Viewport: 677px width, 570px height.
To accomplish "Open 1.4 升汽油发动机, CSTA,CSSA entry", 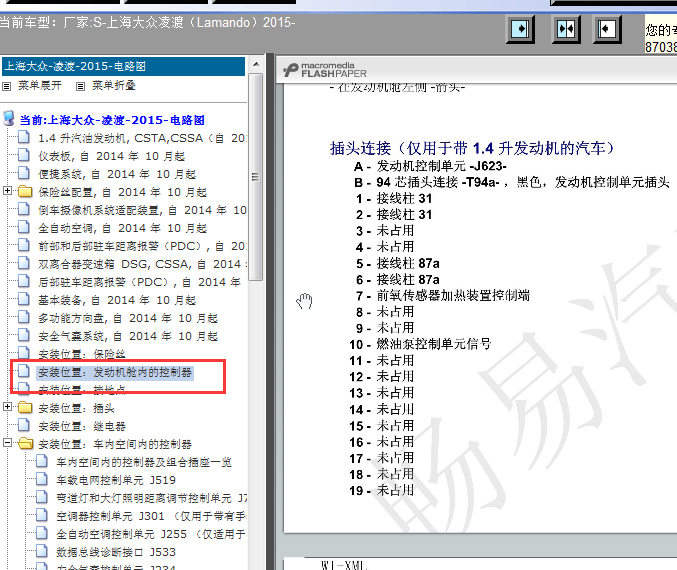I will pyautogui.click(x=142, y=138).
